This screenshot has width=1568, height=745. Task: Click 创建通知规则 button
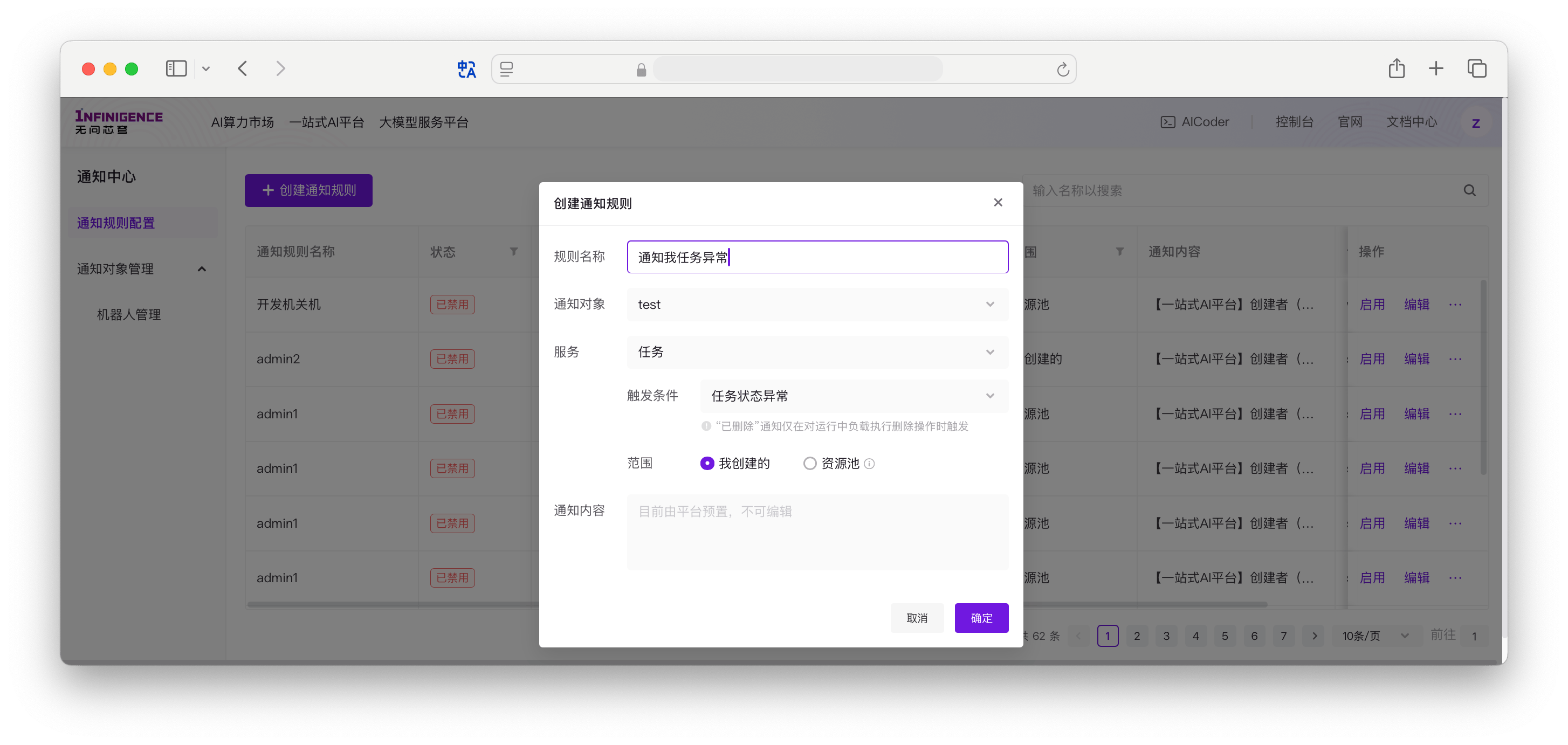tap(308, 190)
